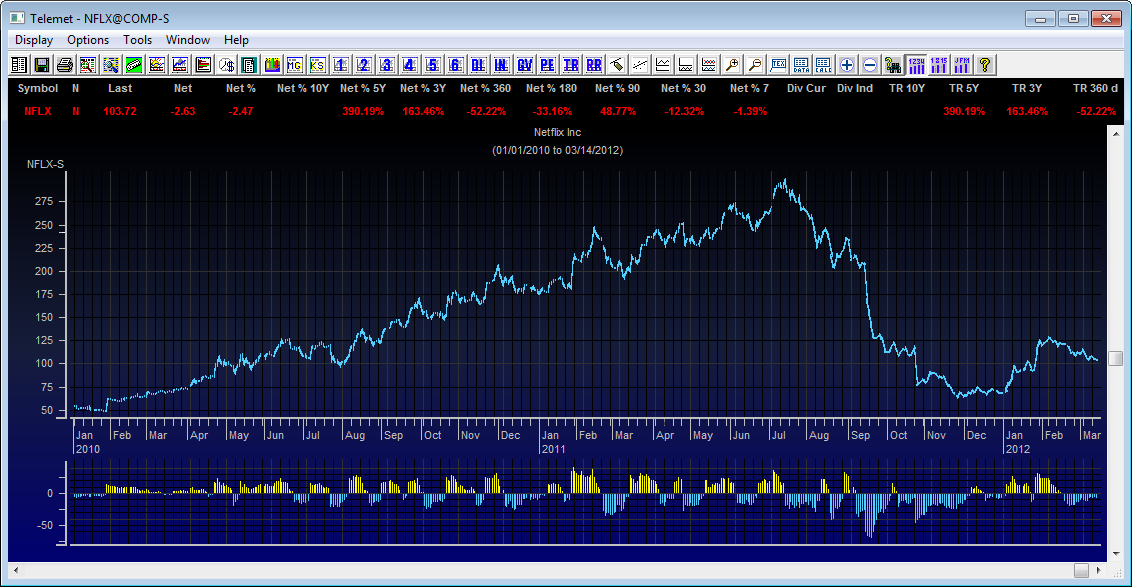Screen dimensions: 1132x587
Task: Toggle the 1 8 15 bar interval icon
Action: tap(939, 65)
